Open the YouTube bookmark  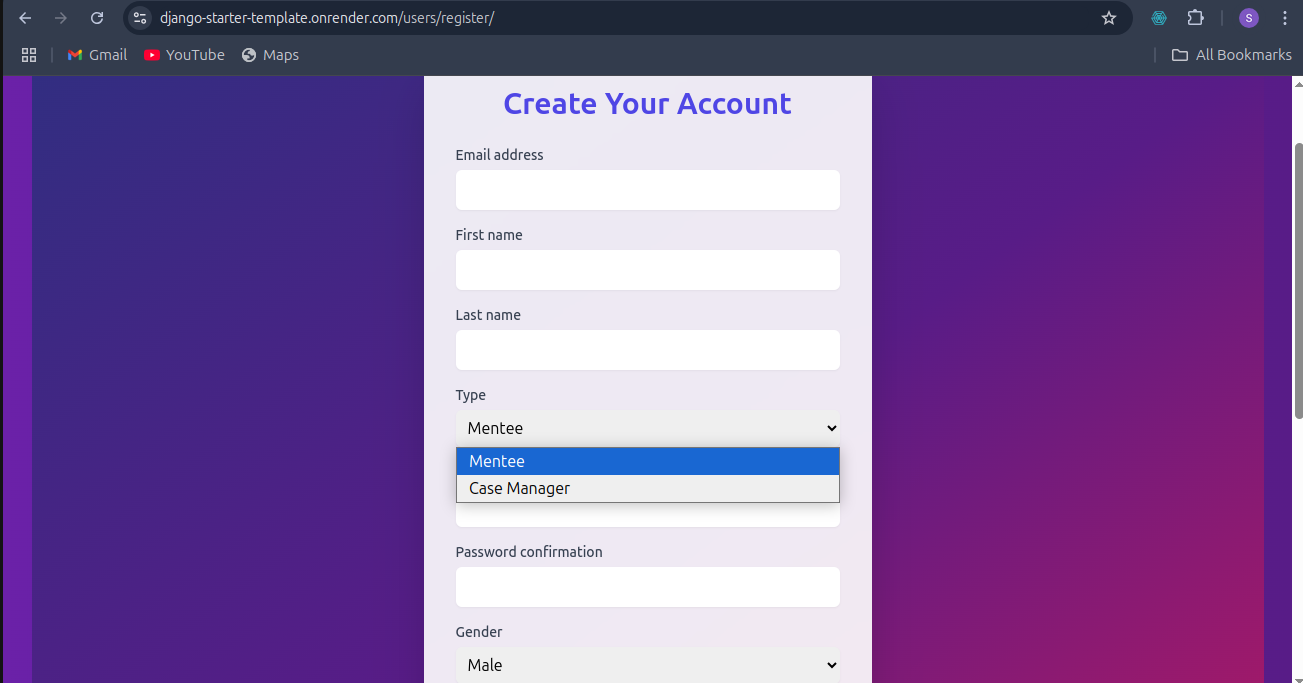184,55
